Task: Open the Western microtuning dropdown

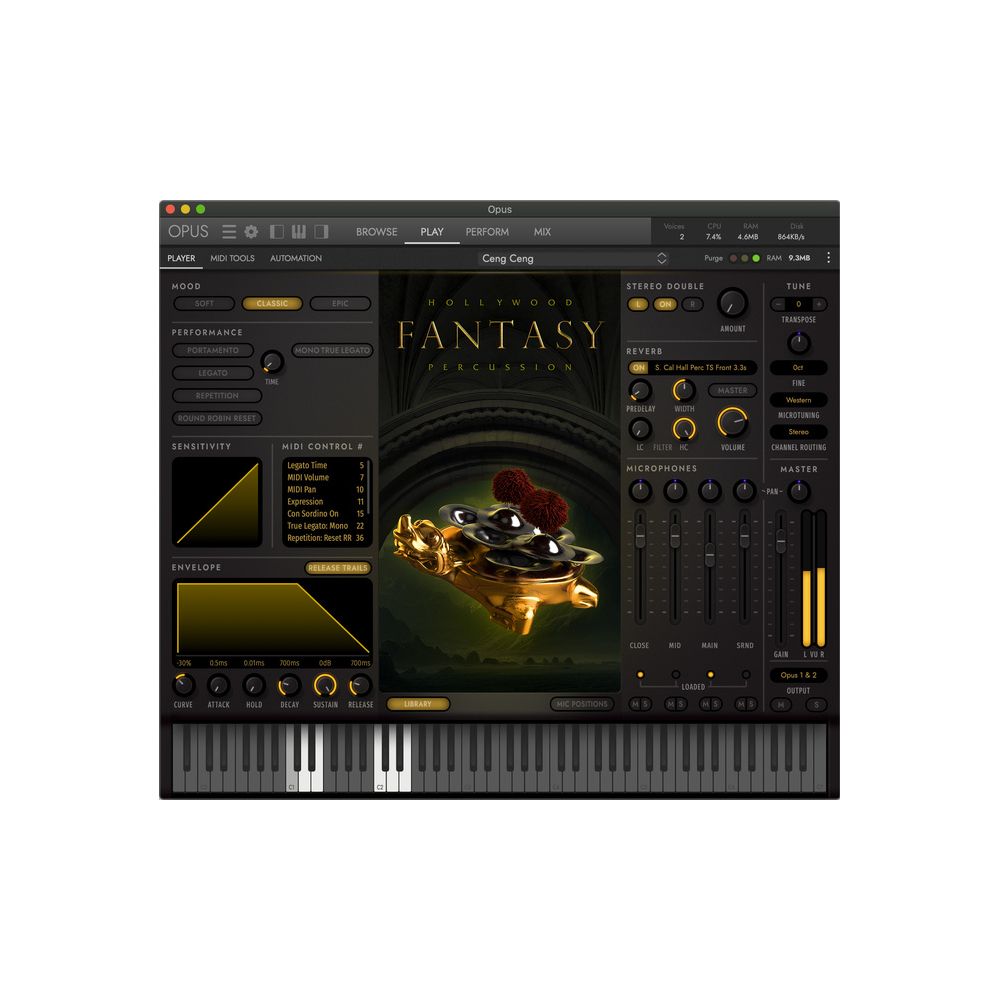Action: 799,400
